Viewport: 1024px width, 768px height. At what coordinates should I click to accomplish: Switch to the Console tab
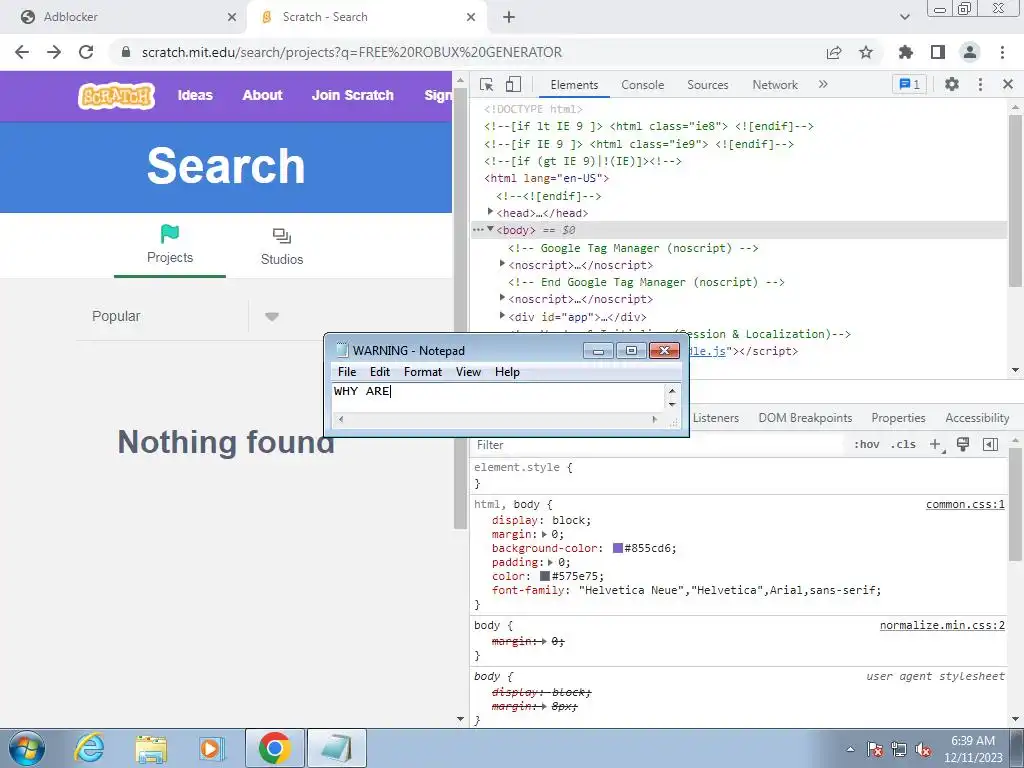pyautogui.click(x=643, y=85)
